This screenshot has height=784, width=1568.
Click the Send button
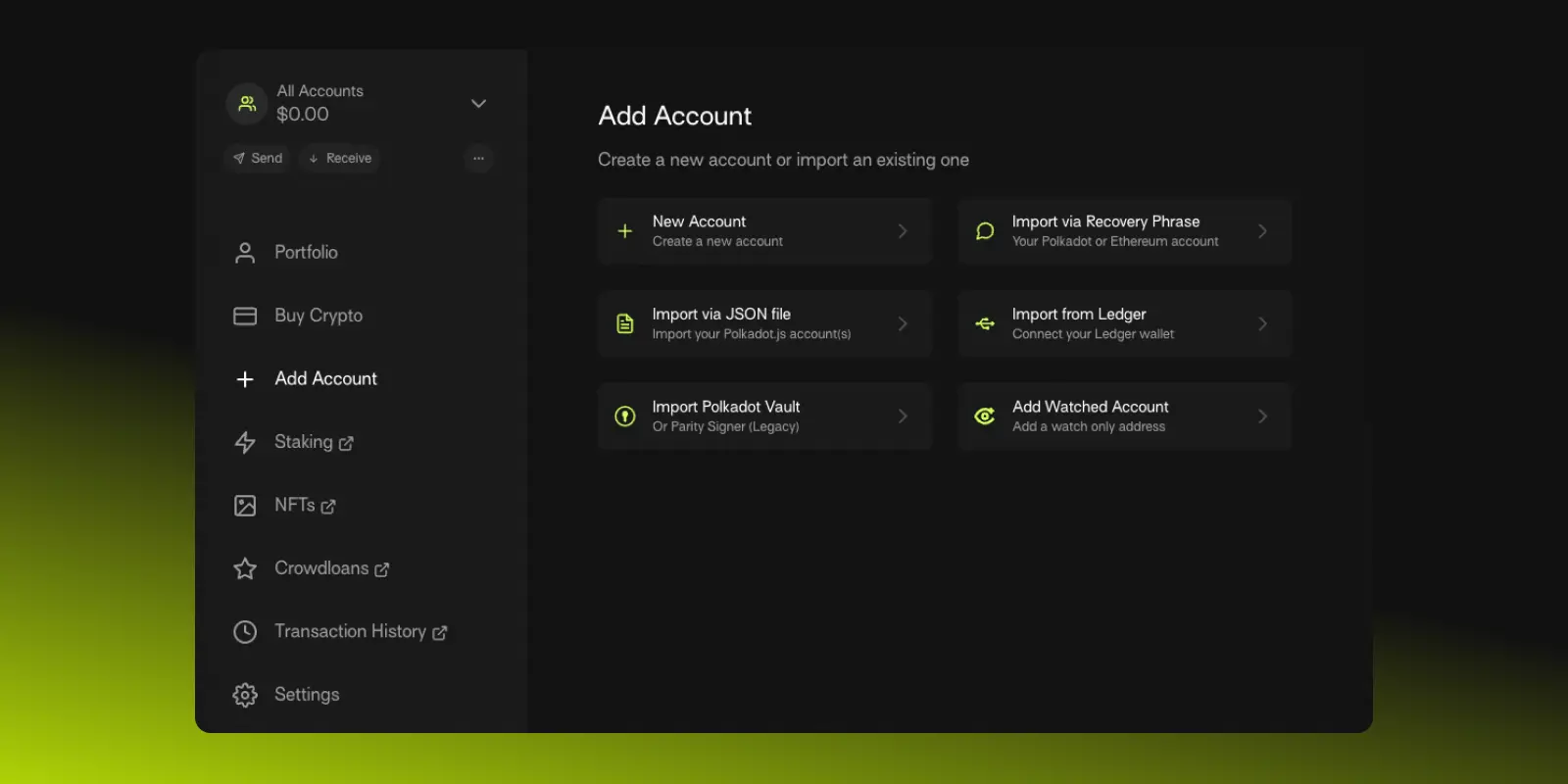point(258,158)
